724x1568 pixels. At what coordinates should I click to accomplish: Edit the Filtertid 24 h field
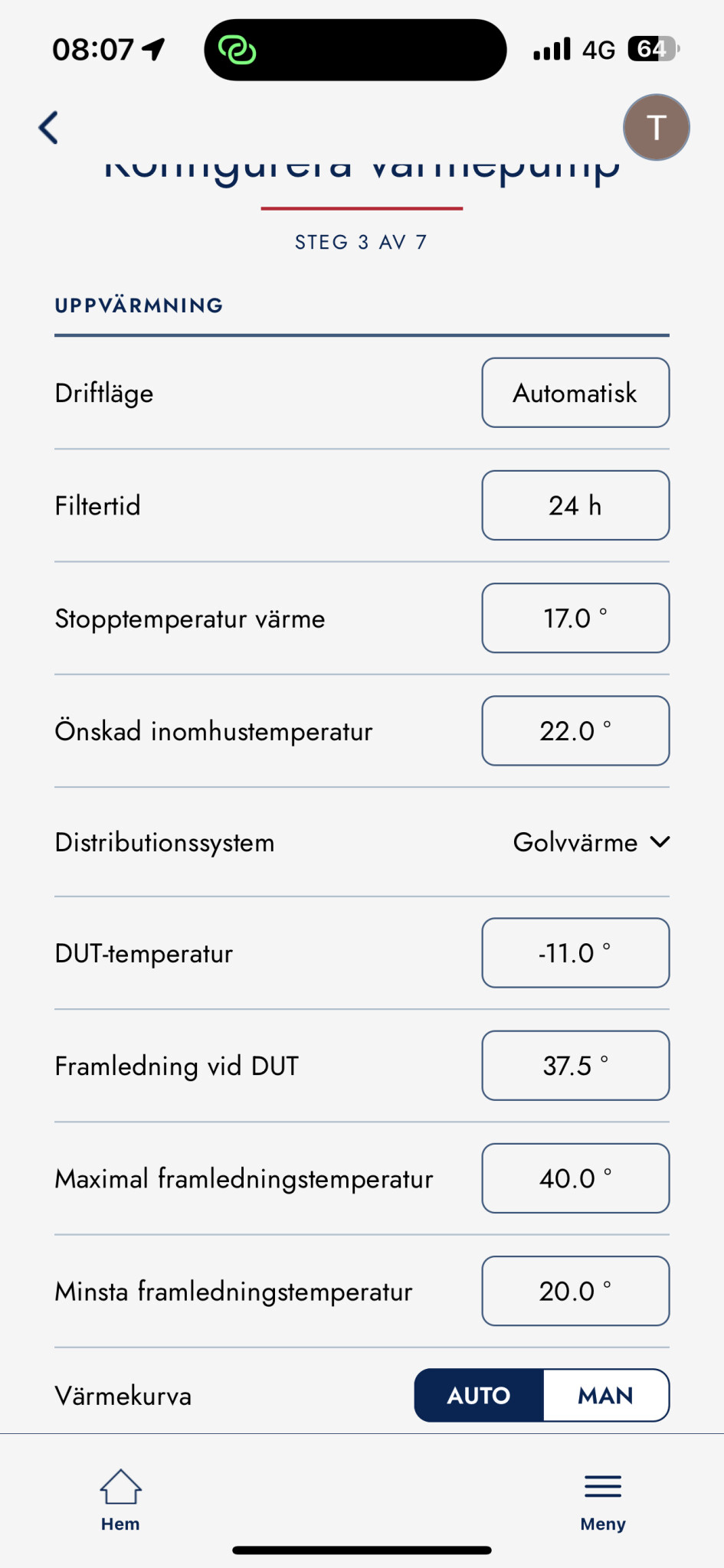[575, 505]
